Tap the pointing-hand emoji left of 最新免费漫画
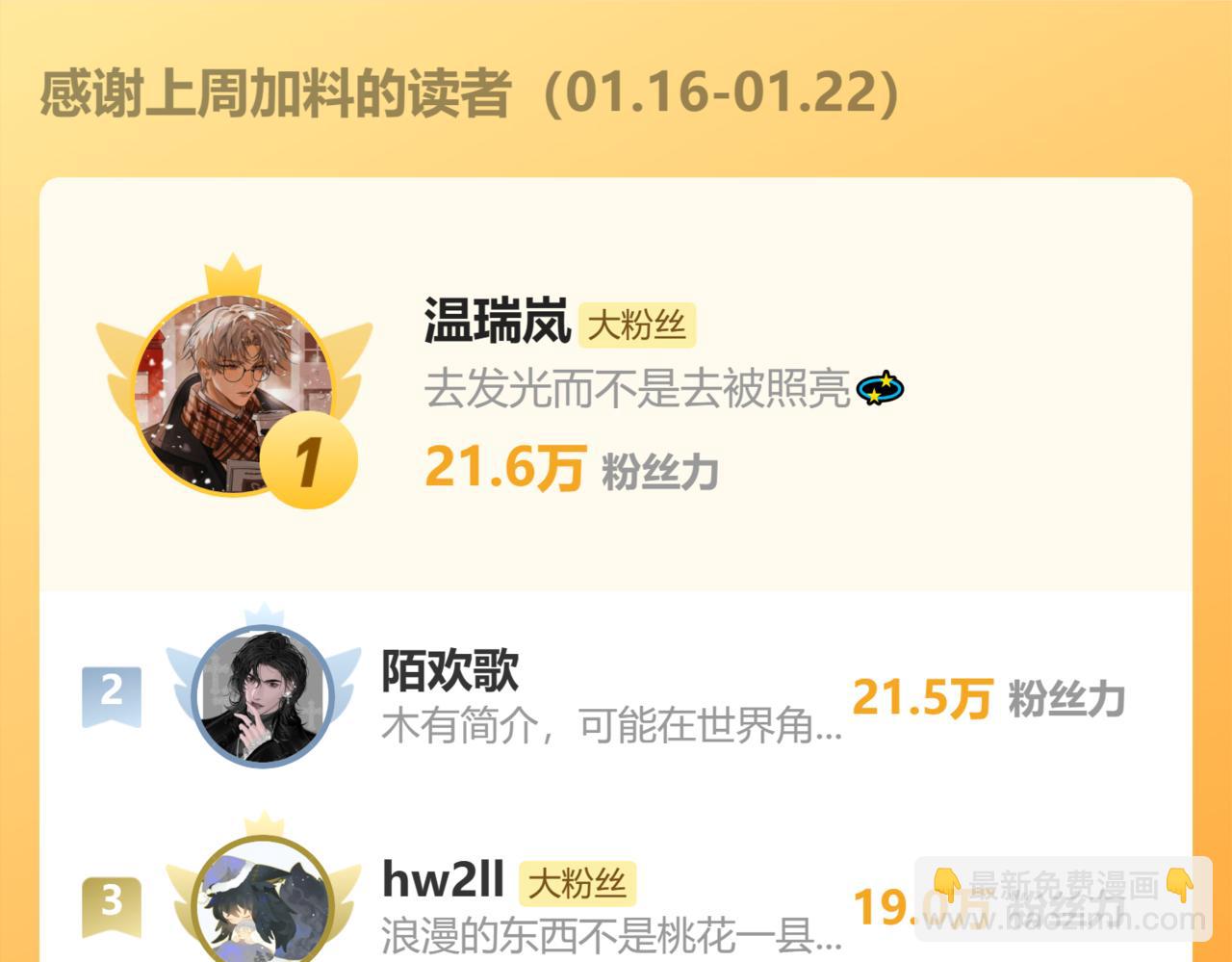 [x=946, y=884]
